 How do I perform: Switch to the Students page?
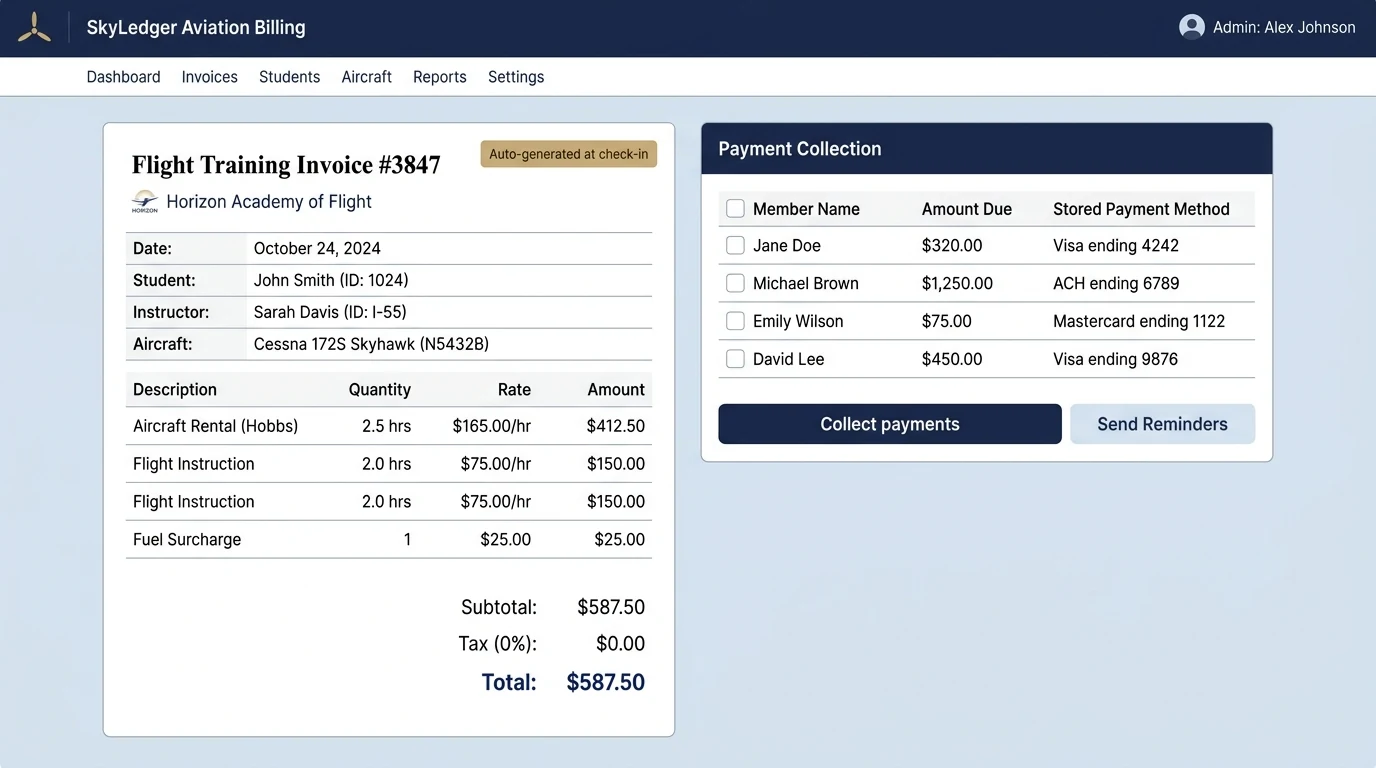click(289, 77)
